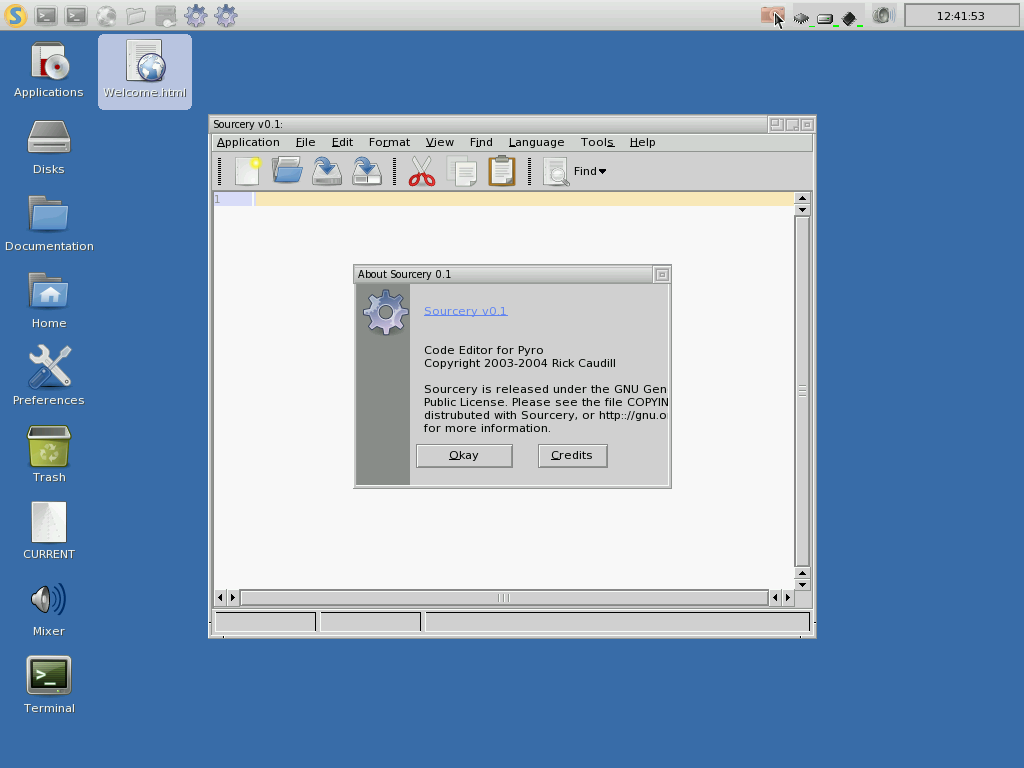Open the Edit menu
The height and width of the screenshot is (768, 1024).
[342, 142]
